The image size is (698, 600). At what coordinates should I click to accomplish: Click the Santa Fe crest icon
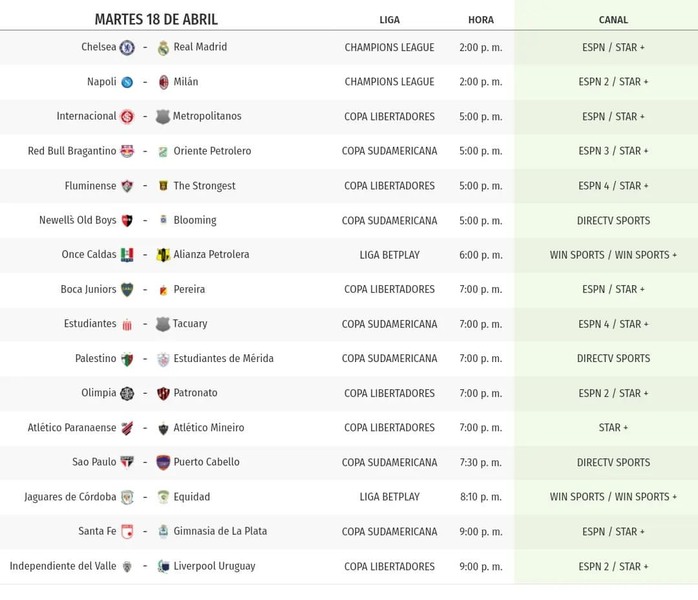pos(127,532)
